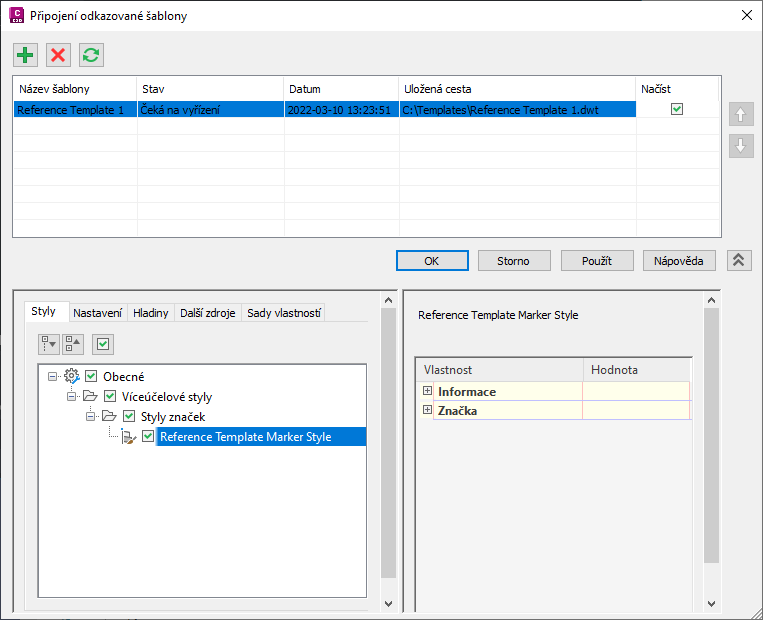Click the Uložená cesta column header
The height and width of the screenshot is (620, 763).
(517, 89)
